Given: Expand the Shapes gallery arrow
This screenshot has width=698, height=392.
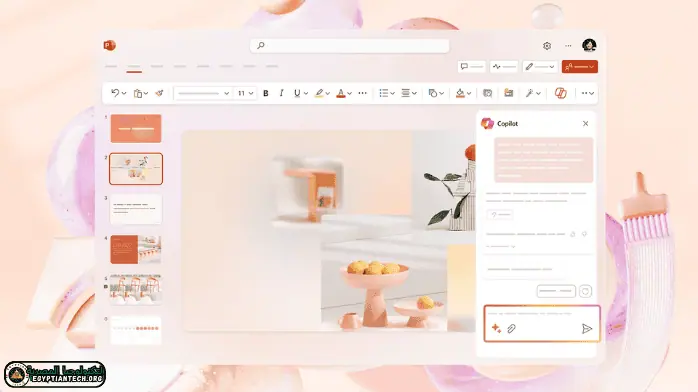Looking at the screenshot, I should (442, 93).
